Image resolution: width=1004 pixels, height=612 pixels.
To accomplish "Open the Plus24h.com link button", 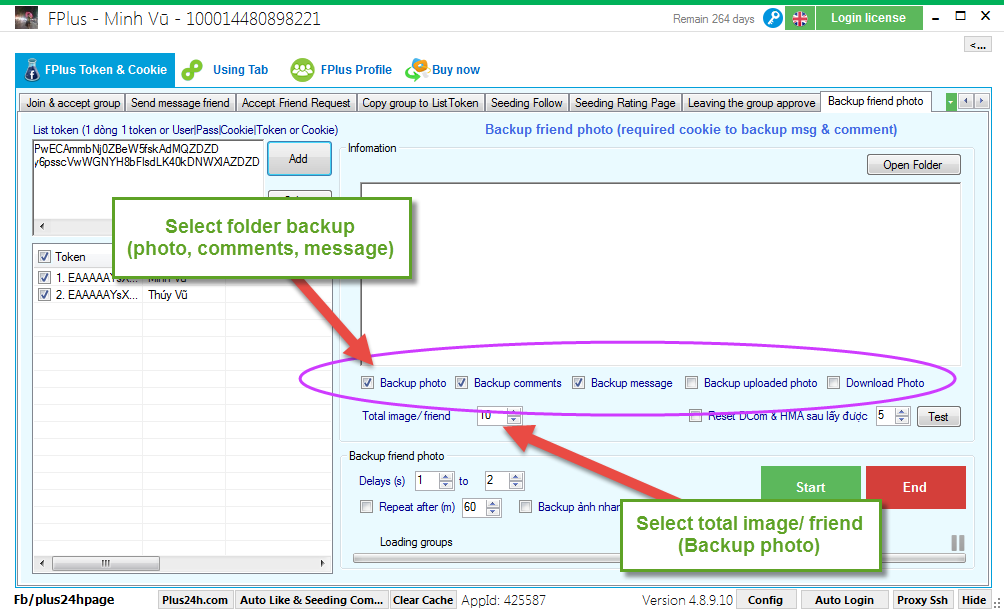I will click(195, 600).
